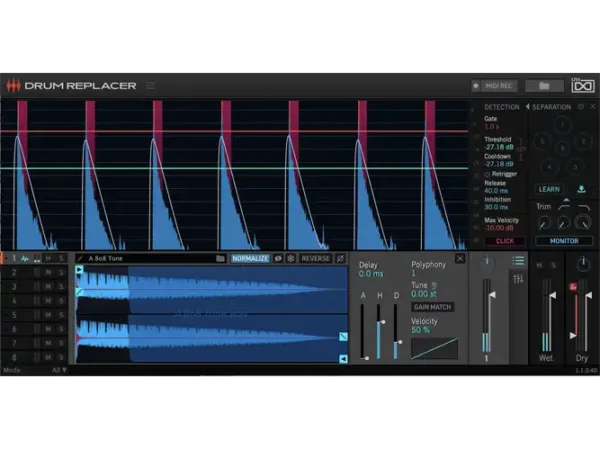Open the SEPARATION panel tab
600x450 pixels.
point(551,107)
